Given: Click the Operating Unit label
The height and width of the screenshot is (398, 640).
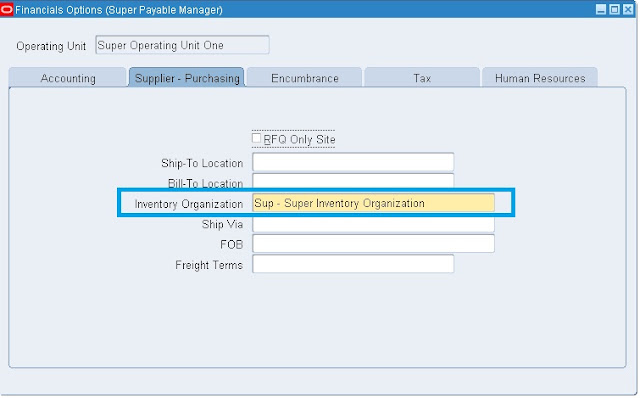Looking at the screenshot, I should pyautogui.click(x=51, y=46).
